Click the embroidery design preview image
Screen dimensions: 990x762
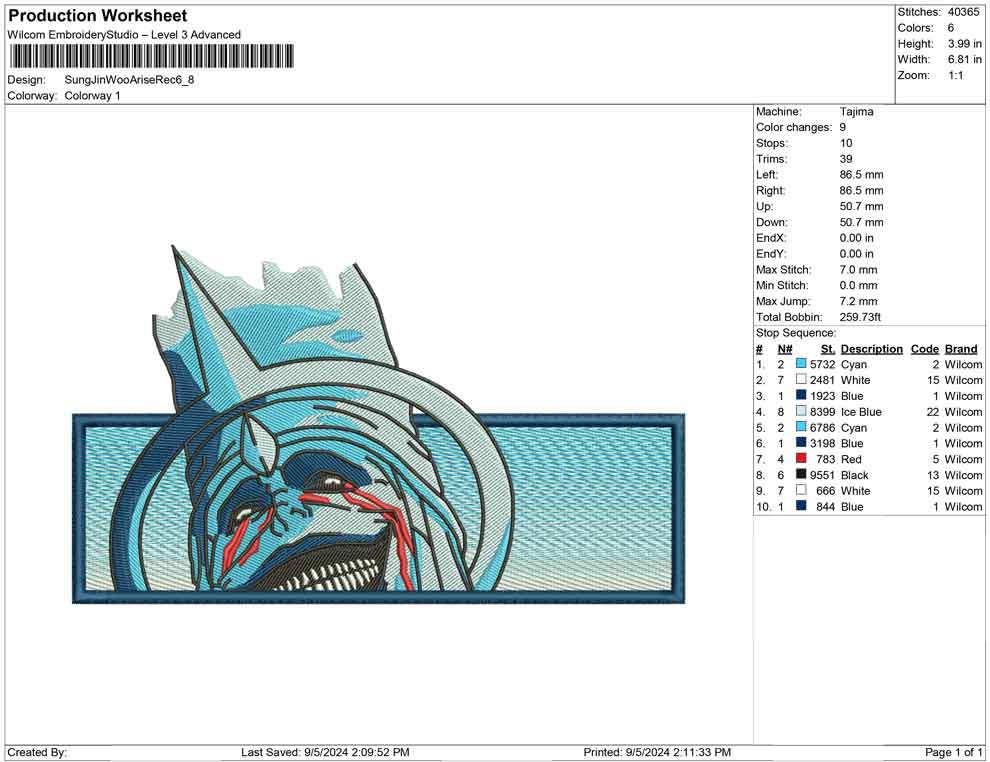(x=379, y=424)
